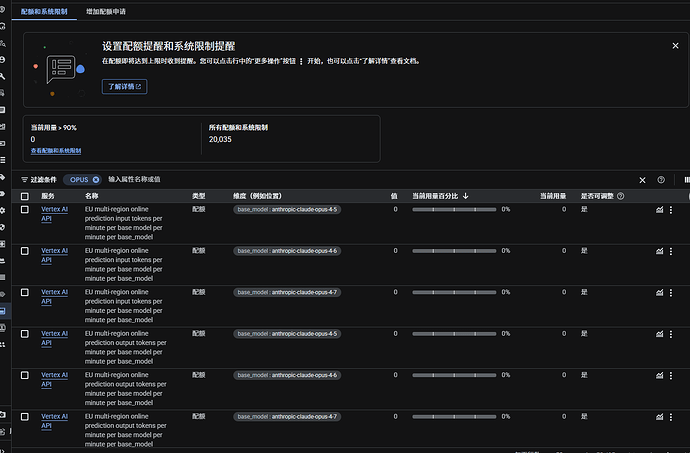
Task: Check the output tokens opus-4-6 row checkbox
Action: pyautogui.click(x=25, y=375)
